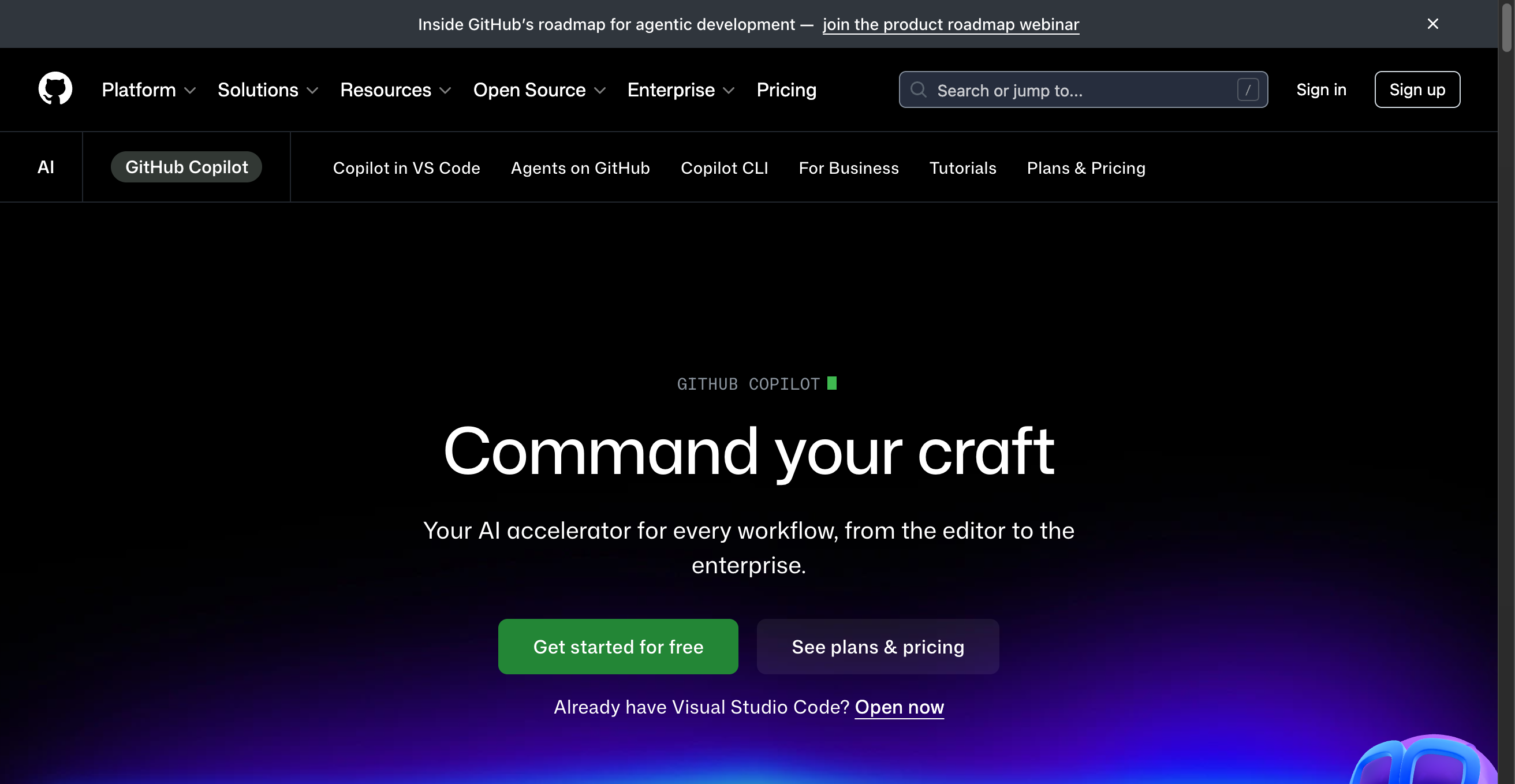Image resolution: width=1515 pixels, height=784 pixels.
Task: Click the Copilot mascot graphic
Action: pos(1423,759)
